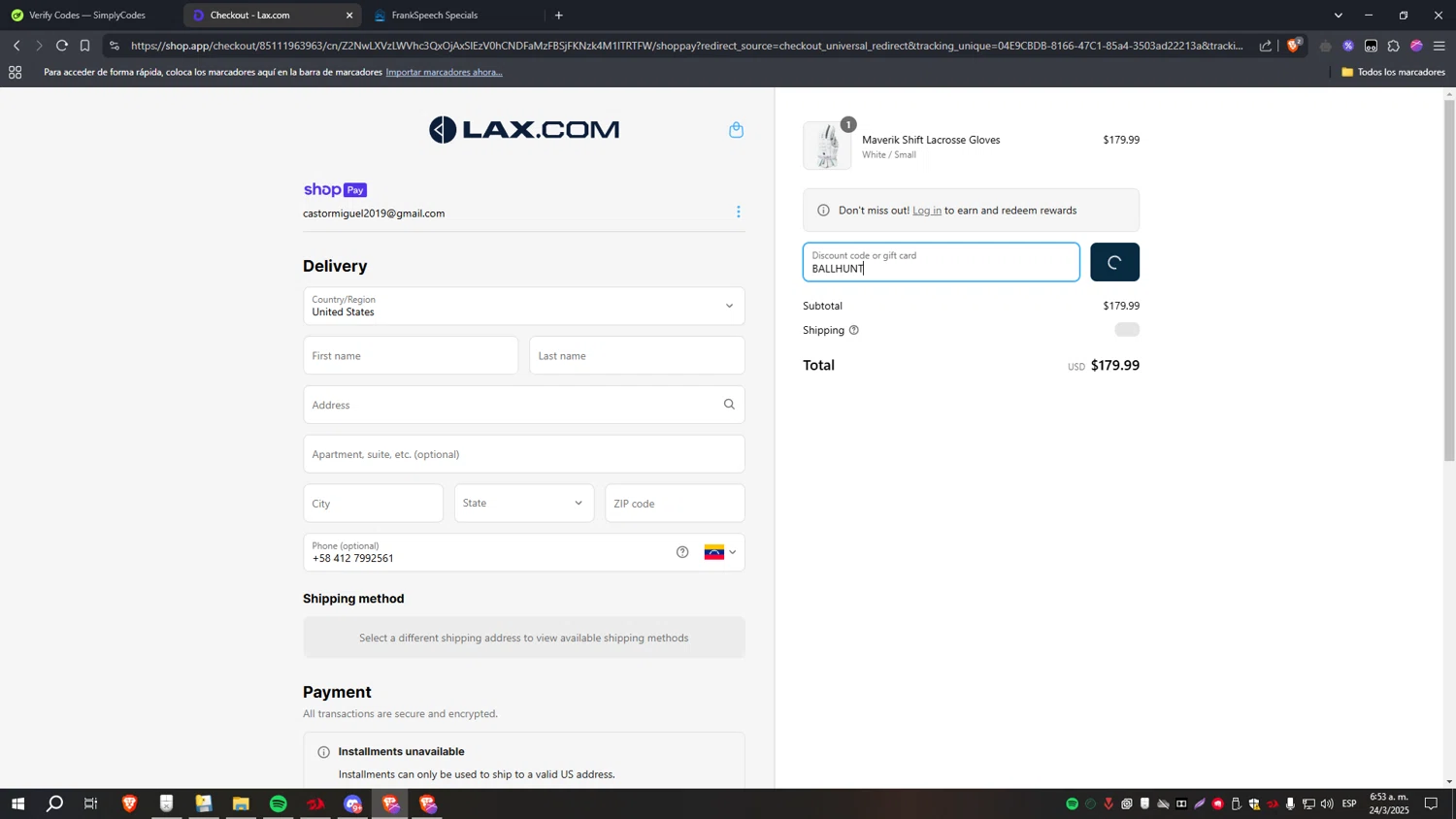
Task: Click the ESP language indicator
Action: (1349, 803)
